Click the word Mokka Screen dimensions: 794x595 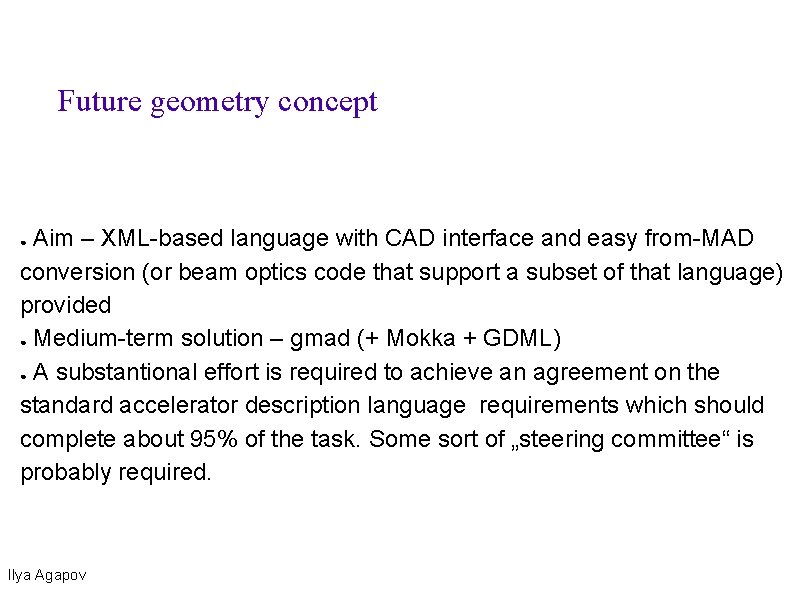click(420, 338)
